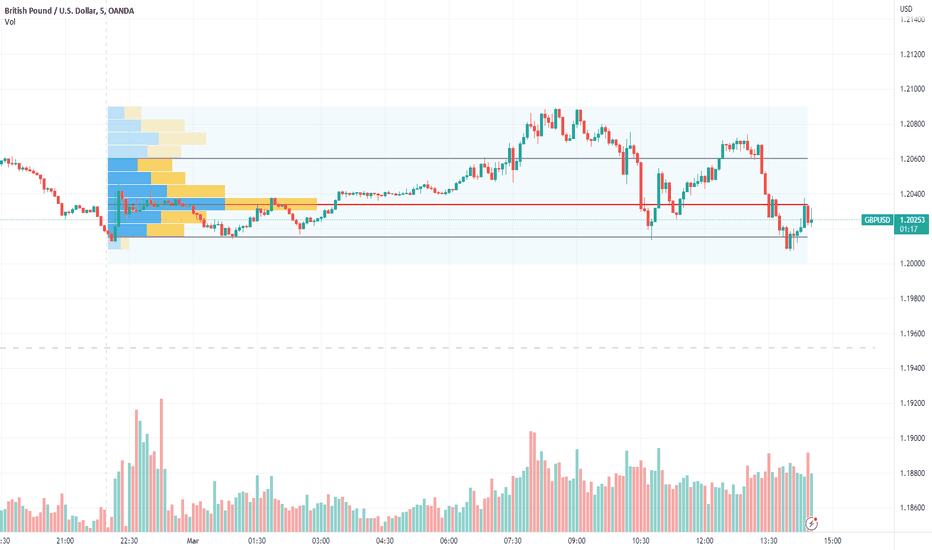Select the 1.20253 current price label
The image size is (932, 550).
click(912, 220)
